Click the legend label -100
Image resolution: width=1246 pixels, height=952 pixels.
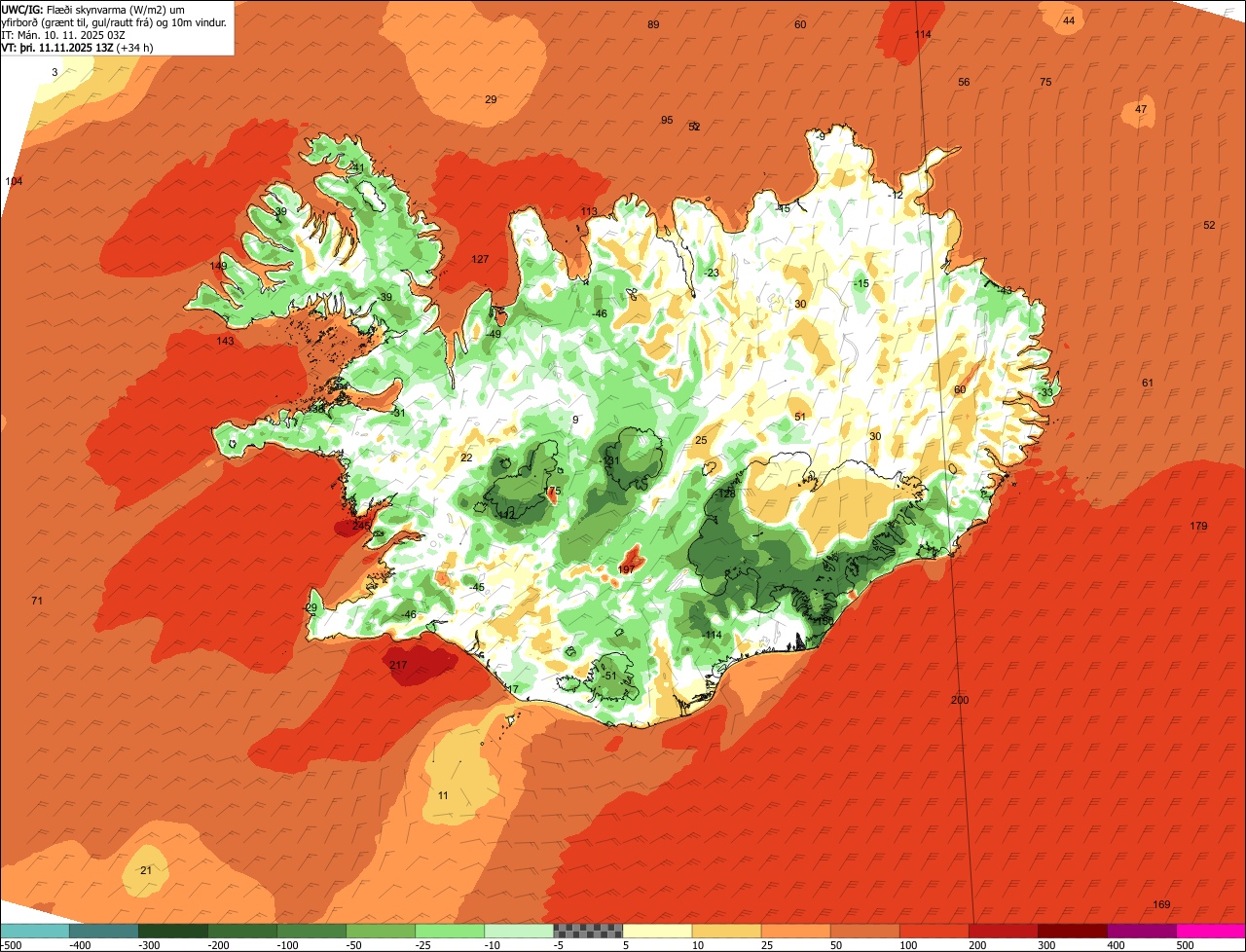pos(285,945)
